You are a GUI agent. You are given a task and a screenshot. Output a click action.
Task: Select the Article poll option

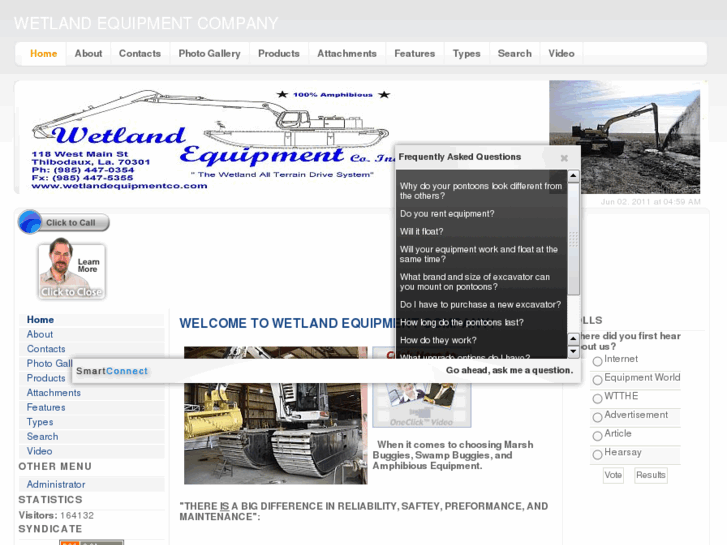597,436
